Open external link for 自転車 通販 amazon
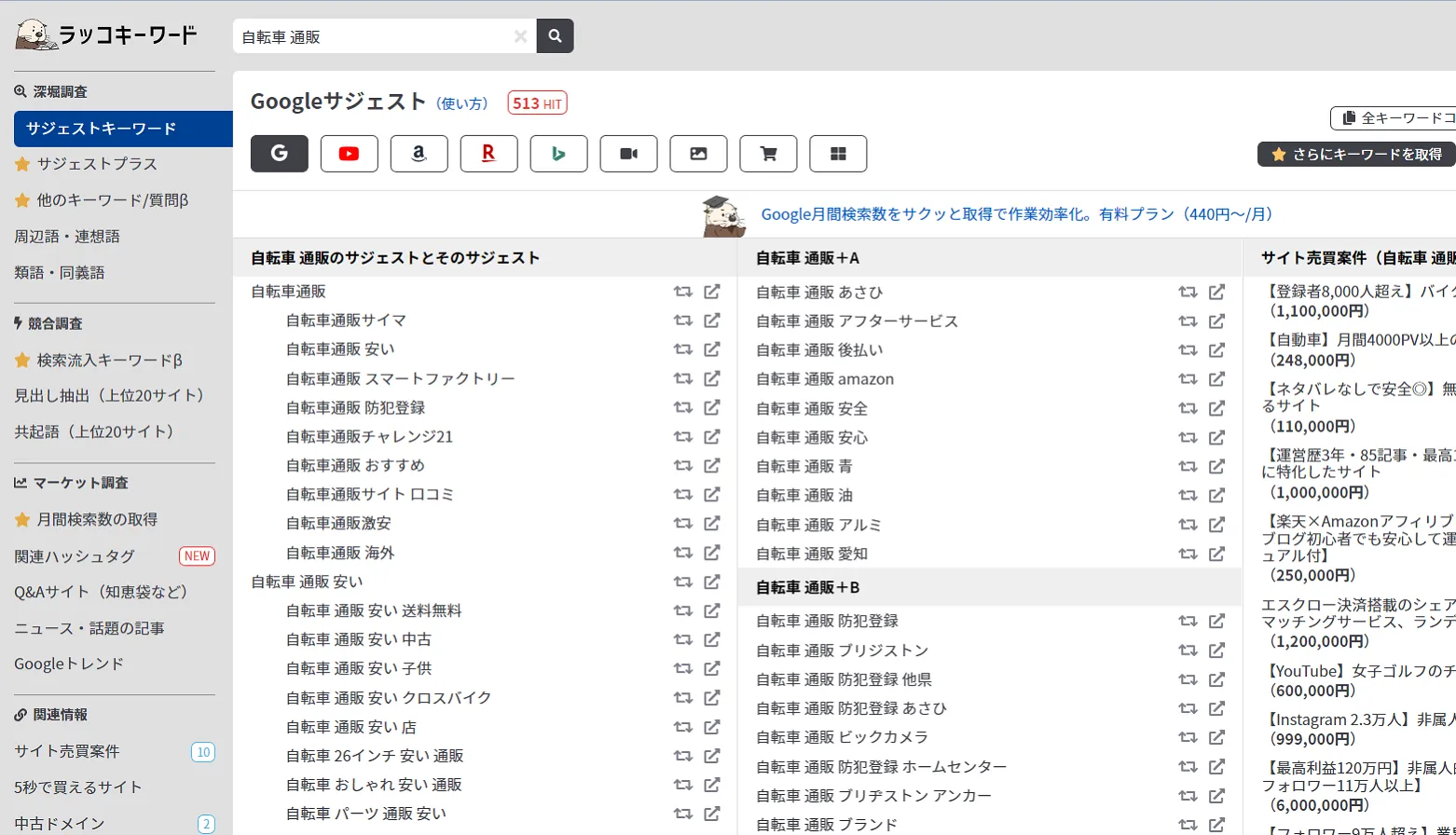The height and width of the screenshot is (835, 1456). [1217, 379]
